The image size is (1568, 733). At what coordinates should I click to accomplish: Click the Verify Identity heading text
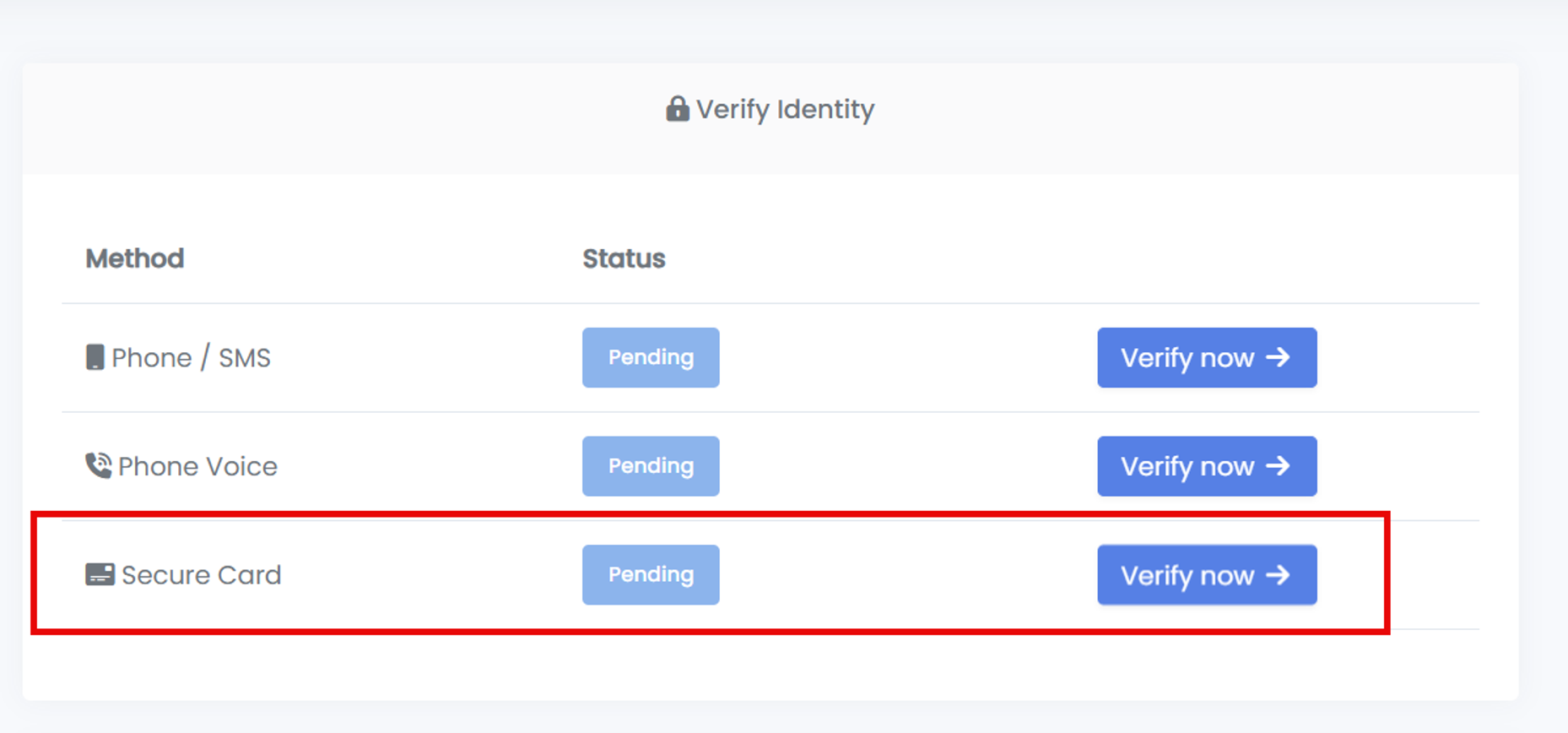785,110
